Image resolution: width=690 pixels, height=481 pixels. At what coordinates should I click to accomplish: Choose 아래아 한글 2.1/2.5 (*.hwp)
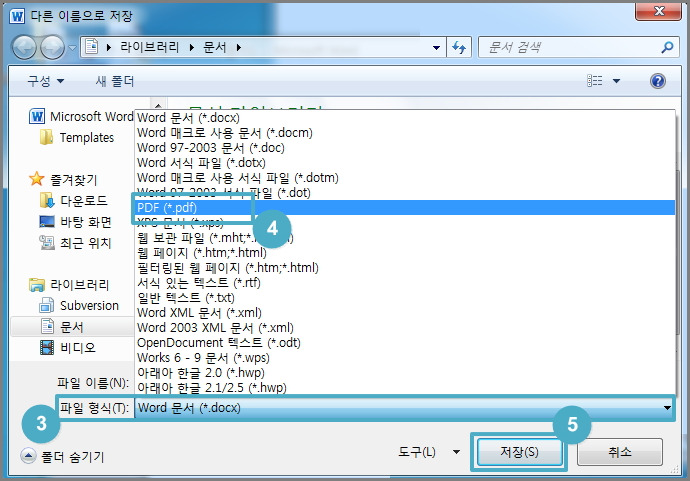click(404, 387)
